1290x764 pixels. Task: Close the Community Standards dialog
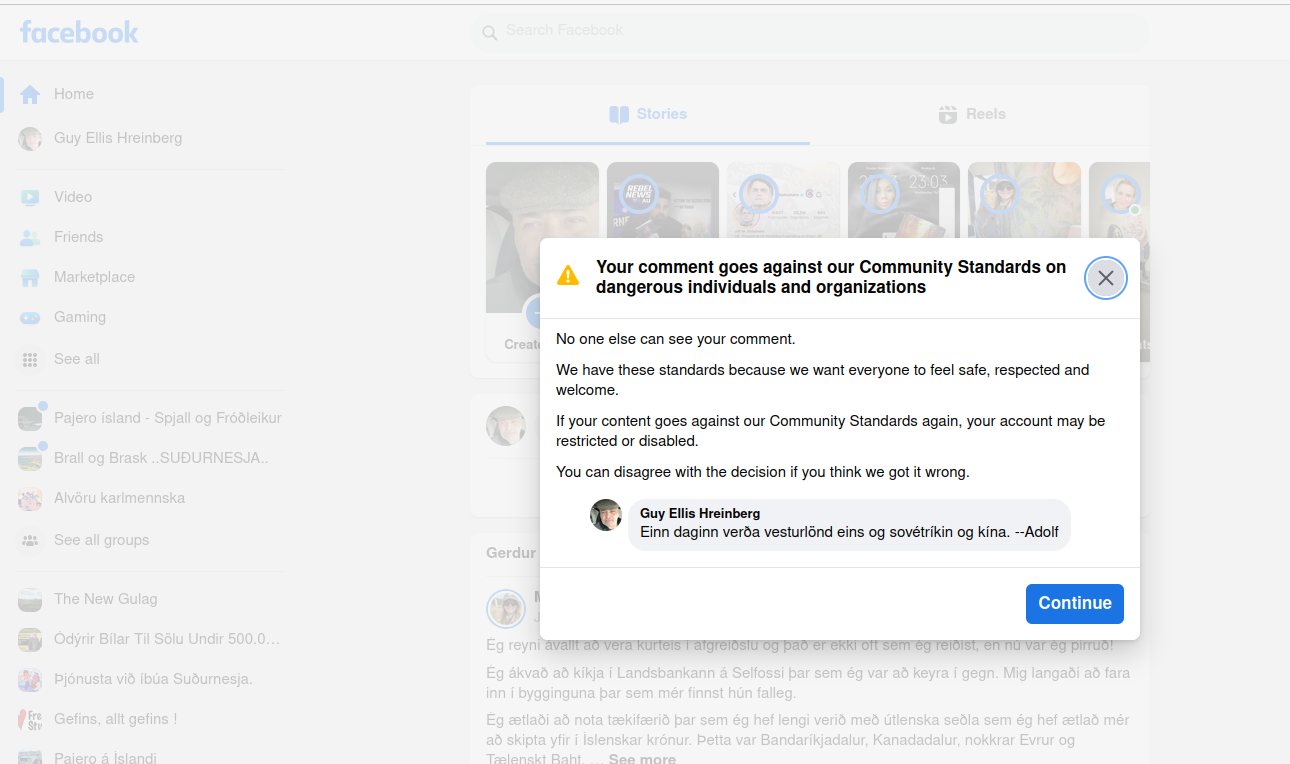pyautogui.click(x=1106, y=278)
